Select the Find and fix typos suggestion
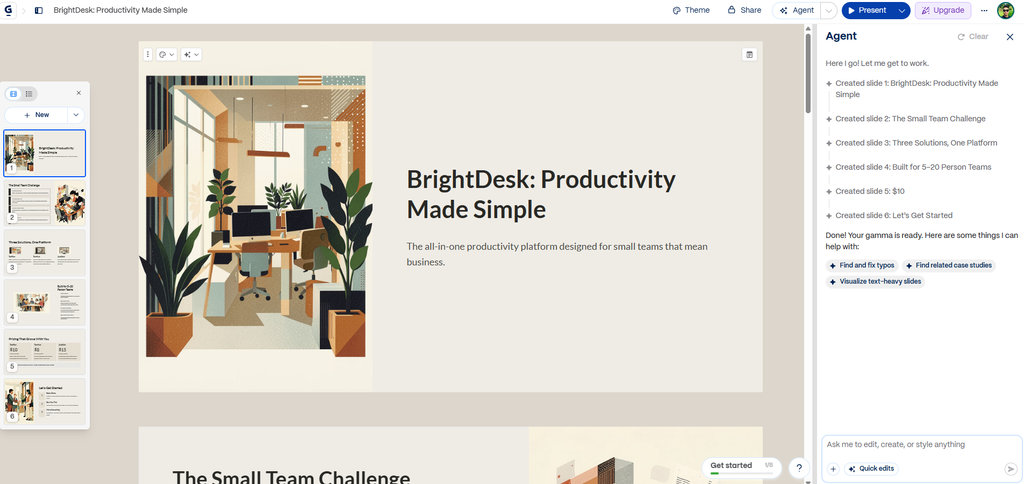The image size is (1024, 484). point(862,265)
